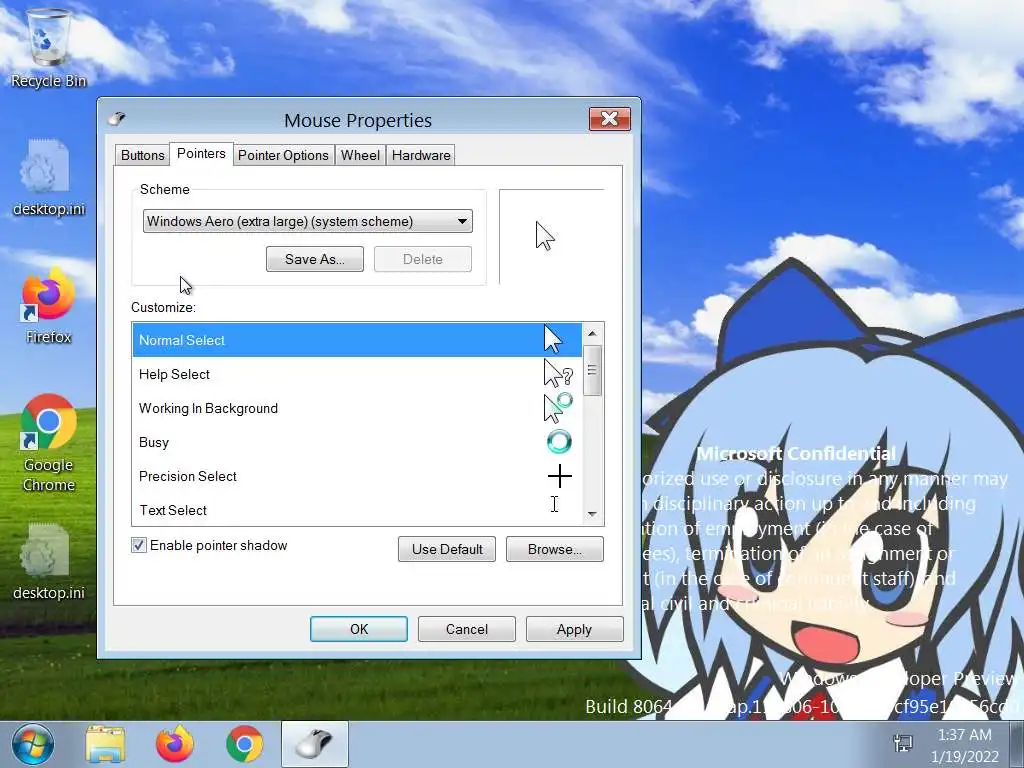The width and height of the screenshot is (1024, 768).
Task: Select the Working In Background row
Action: pyautogui.click(x=357, y=408)
